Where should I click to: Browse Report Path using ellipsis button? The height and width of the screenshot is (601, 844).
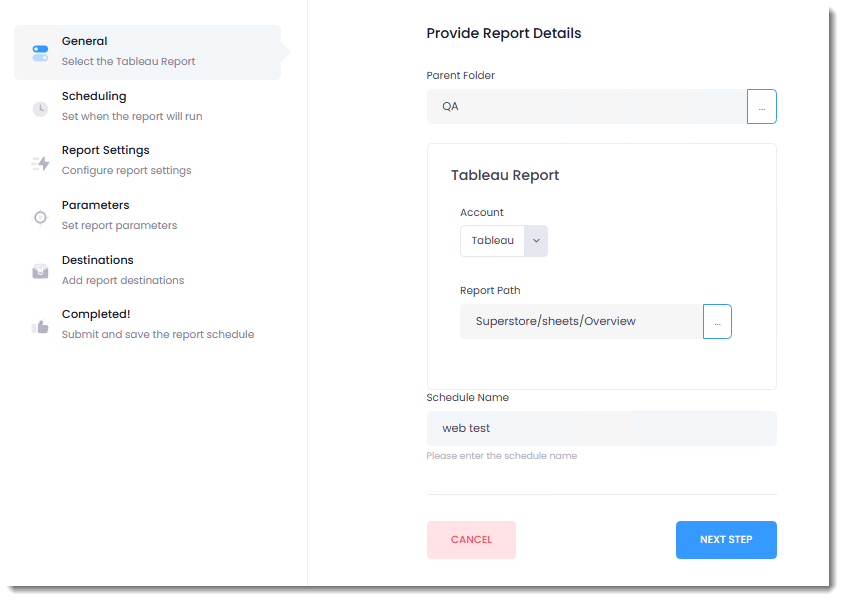[717, 321]
